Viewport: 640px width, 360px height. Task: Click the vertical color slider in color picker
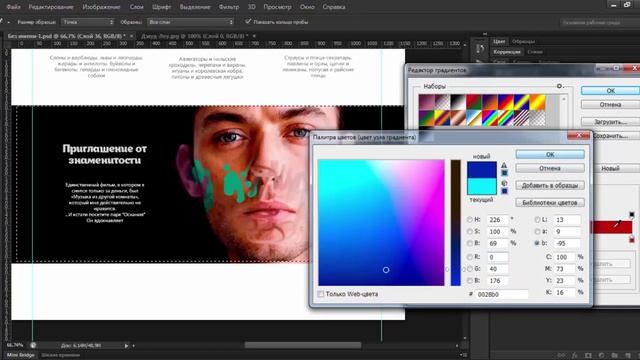coord(456,223)
